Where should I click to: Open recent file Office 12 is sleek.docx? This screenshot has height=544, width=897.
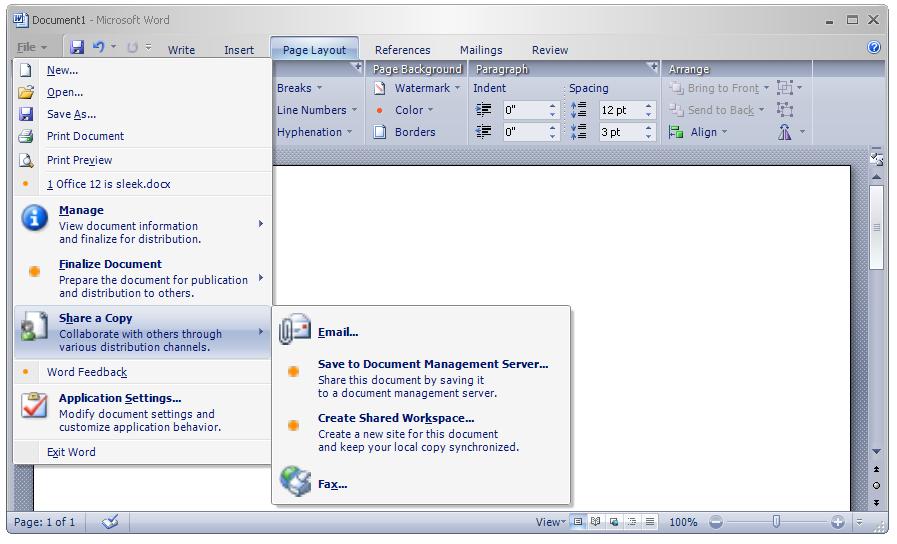(142, 184)
